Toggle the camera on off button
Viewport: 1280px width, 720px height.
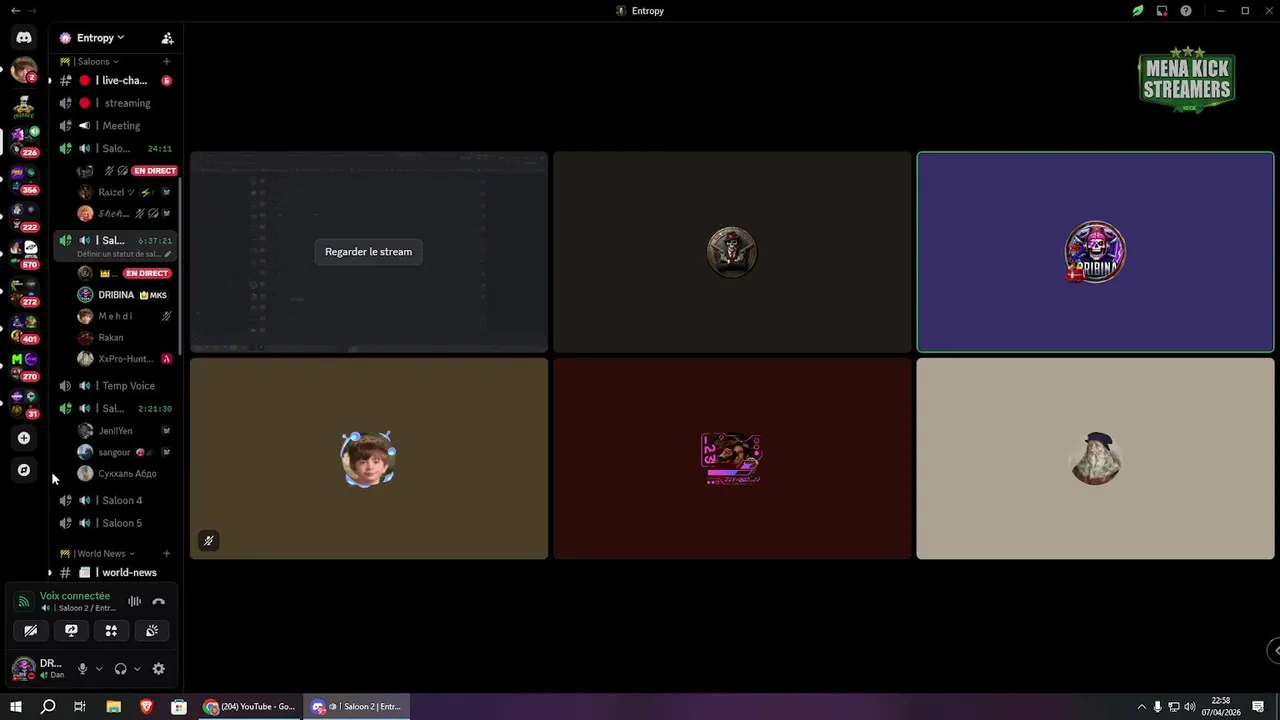[30, 631]
